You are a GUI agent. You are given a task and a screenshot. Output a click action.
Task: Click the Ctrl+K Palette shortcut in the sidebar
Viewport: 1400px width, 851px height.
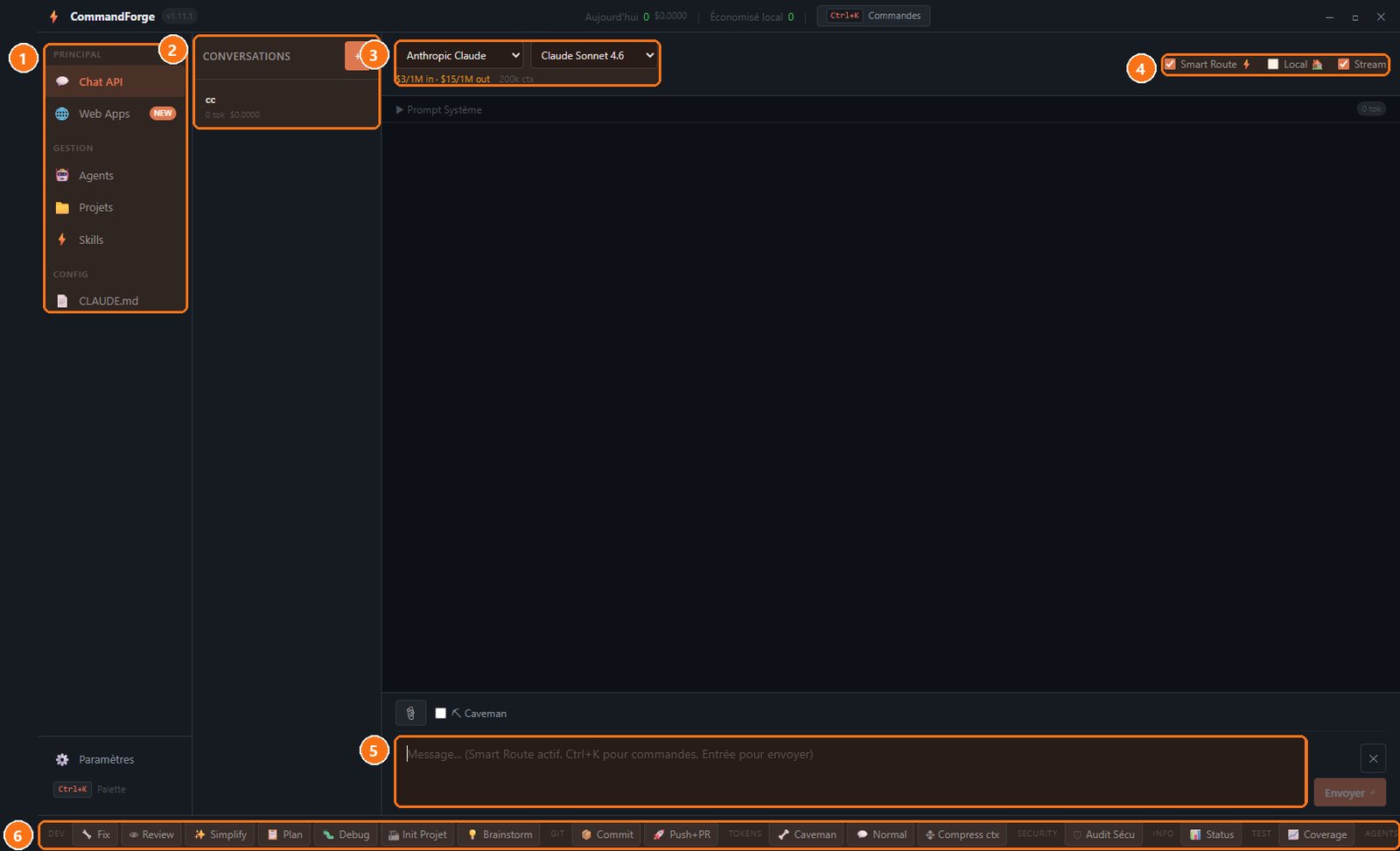tap(91, 789)
